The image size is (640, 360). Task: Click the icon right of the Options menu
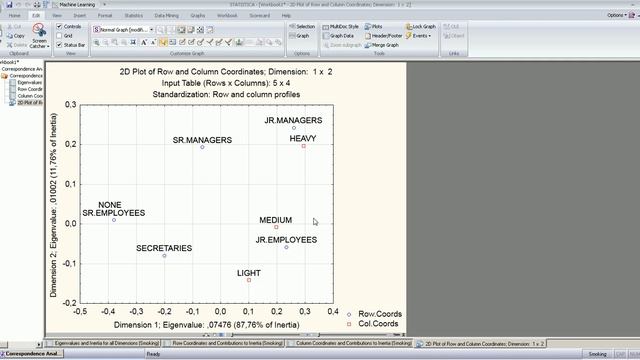coord(632,15)
